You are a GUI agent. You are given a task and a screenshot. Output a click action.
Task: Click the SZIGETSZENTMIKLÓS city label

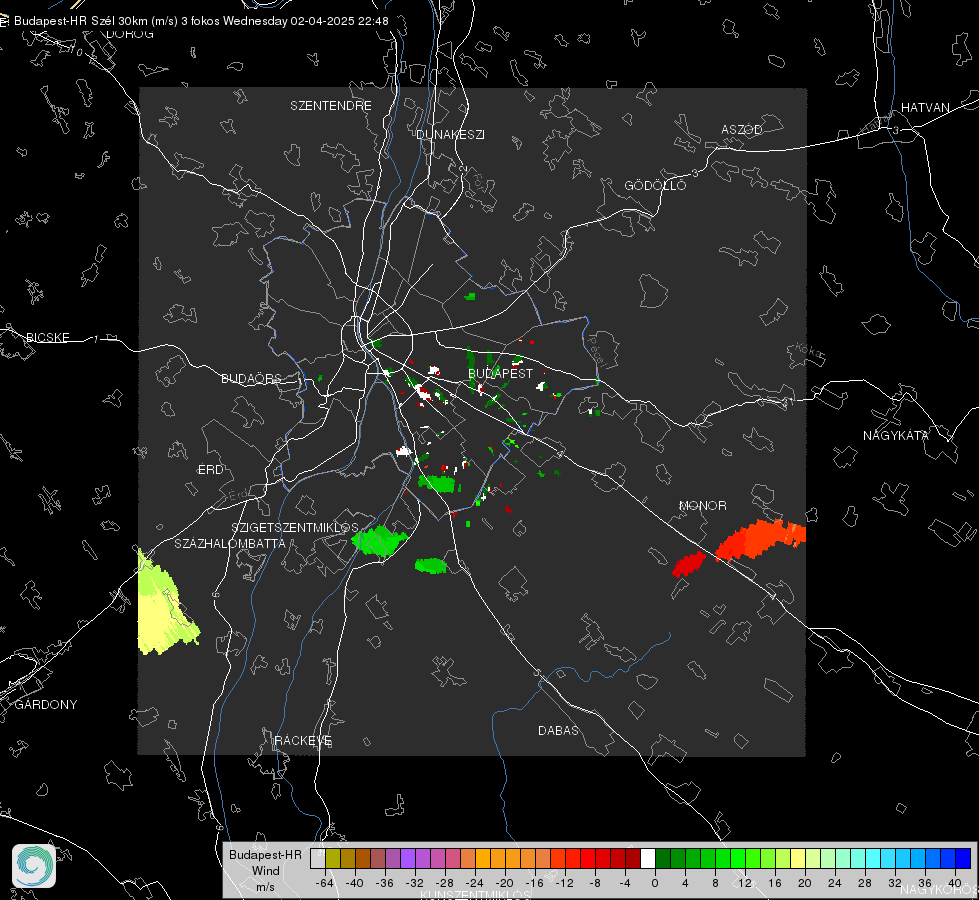[x=295, y=527]
